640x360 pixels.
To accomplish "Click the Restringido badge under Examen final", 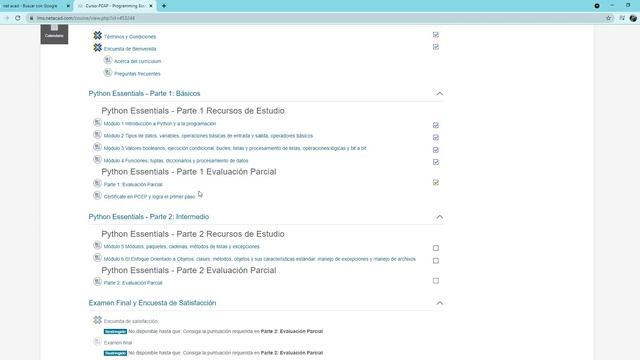I will 116,353.
